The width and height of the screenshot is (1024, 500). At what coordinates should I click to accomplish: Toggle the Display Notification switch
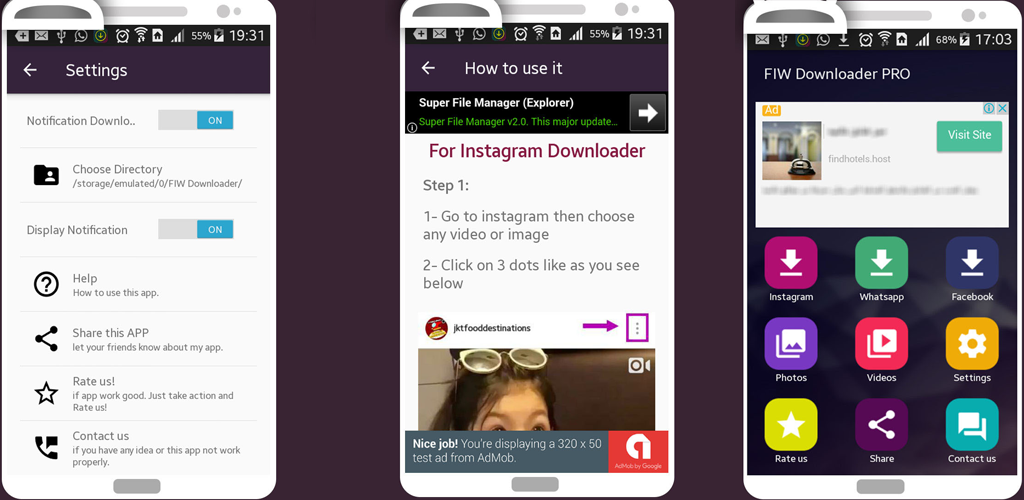click(196, 229)
